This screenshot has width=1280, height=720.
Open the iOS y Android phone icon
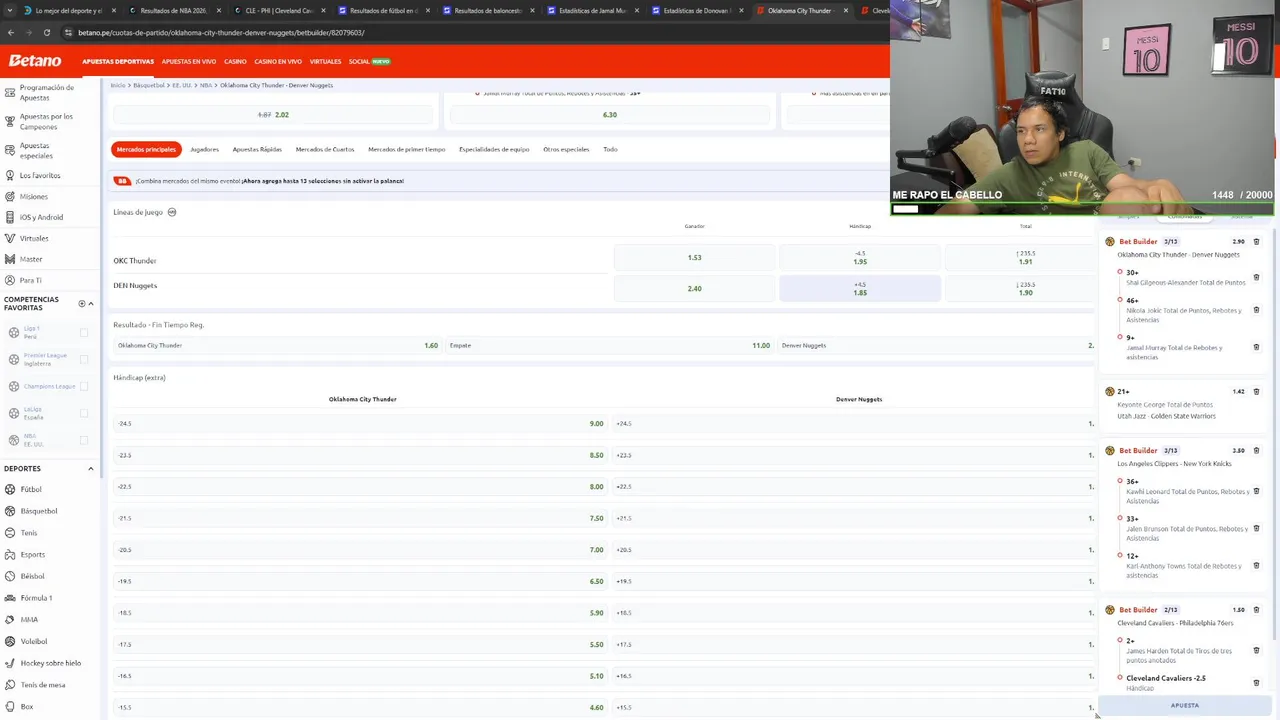(x=10, y=217)
